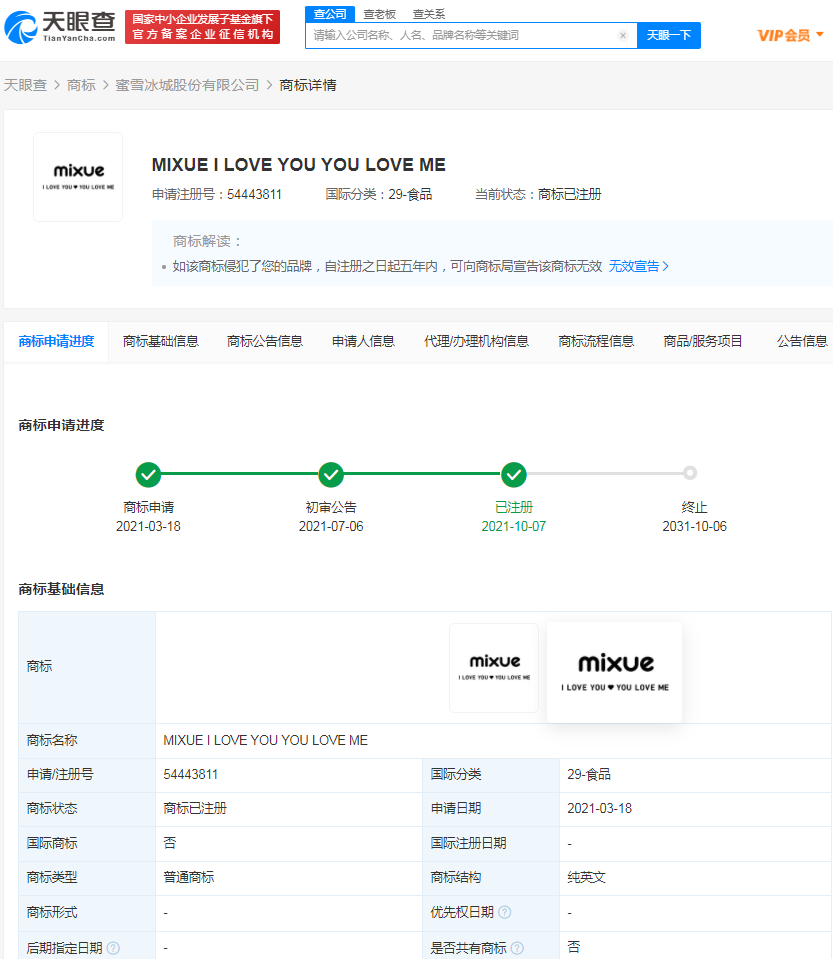This screenshot has width=833, height=959.
Task: Click the mixue trademark thumbnail in header
Action: point(78,177)
